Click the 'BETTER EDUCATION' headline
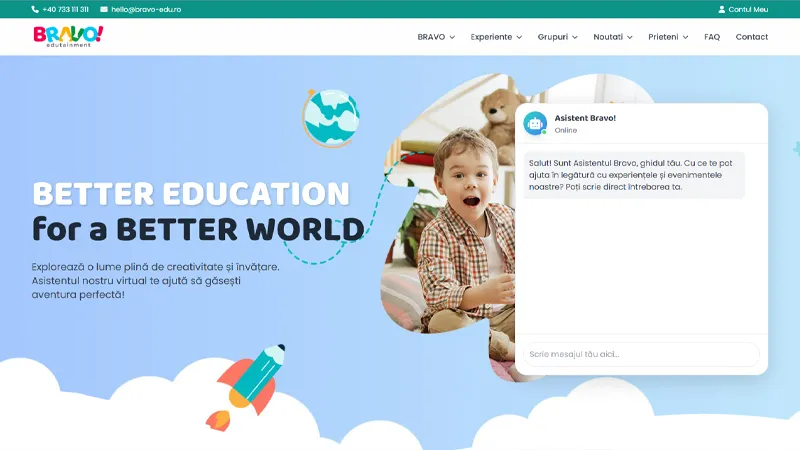This screenshot has width=800, height=450. pos(191,194)
